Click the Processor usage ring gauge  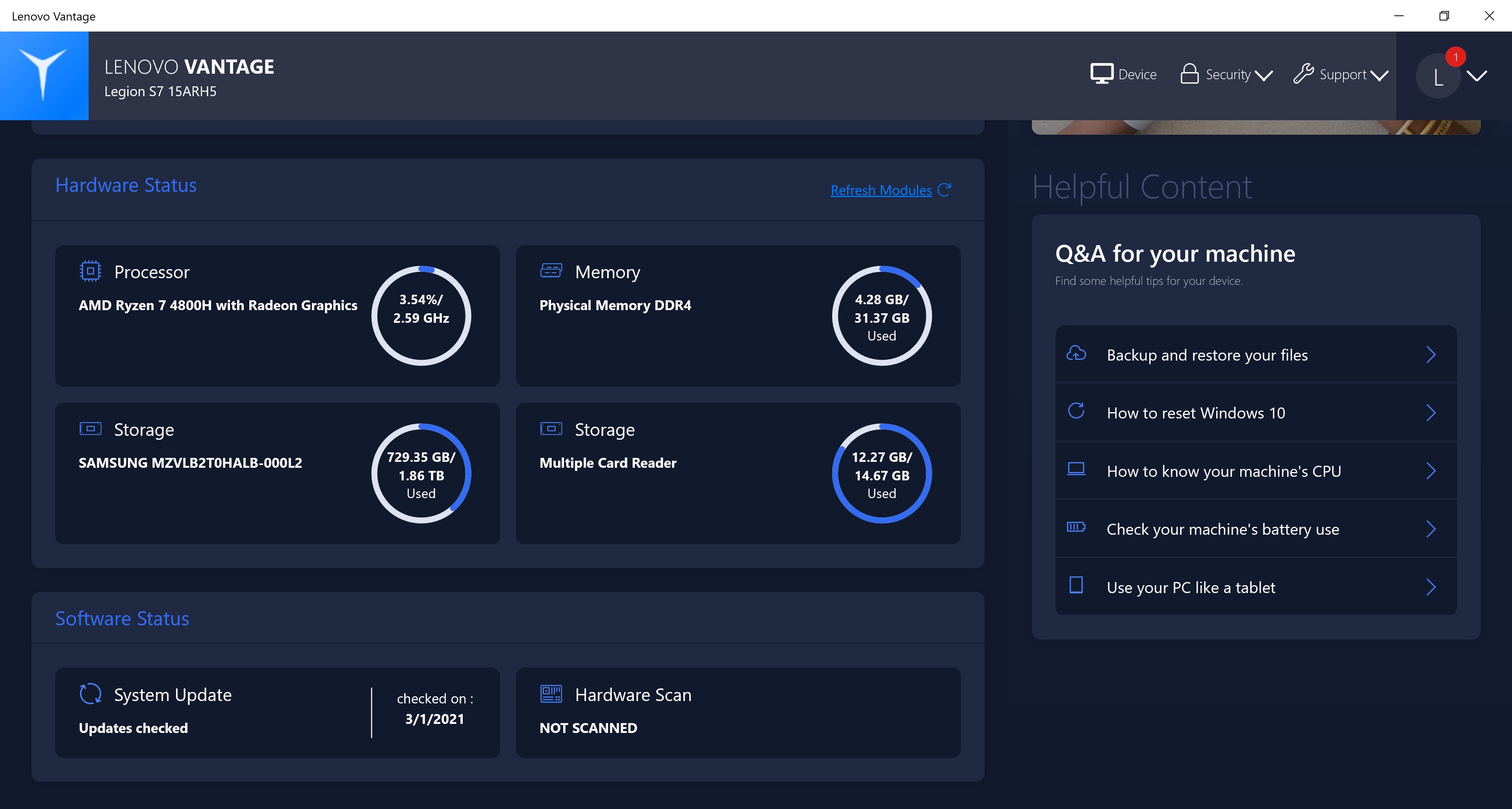click(421, 316)
